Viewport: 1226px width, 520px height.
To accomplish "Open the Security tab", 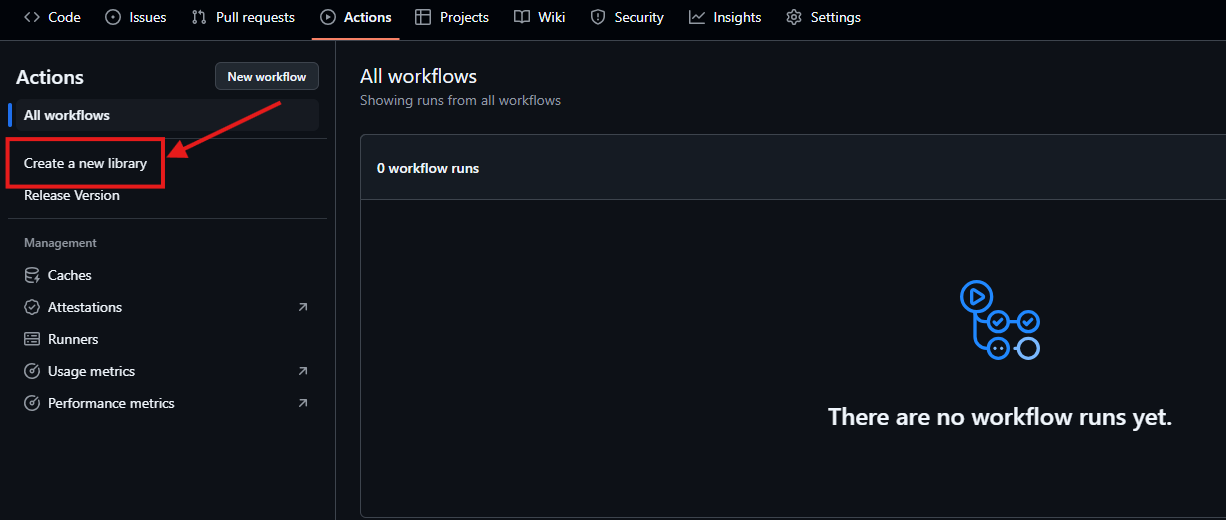I will coord(627,17).
